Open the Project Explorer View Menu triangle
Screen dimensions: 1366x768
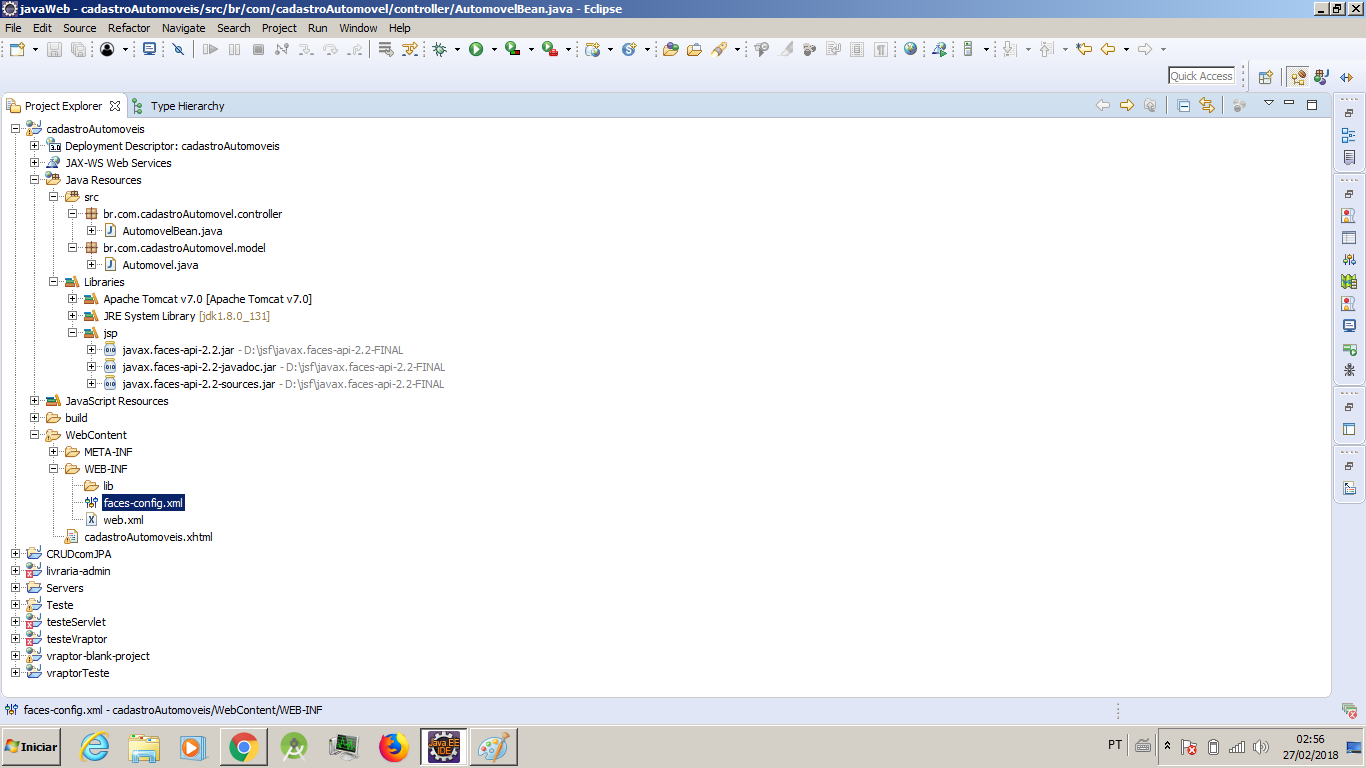pos(1269,104)
